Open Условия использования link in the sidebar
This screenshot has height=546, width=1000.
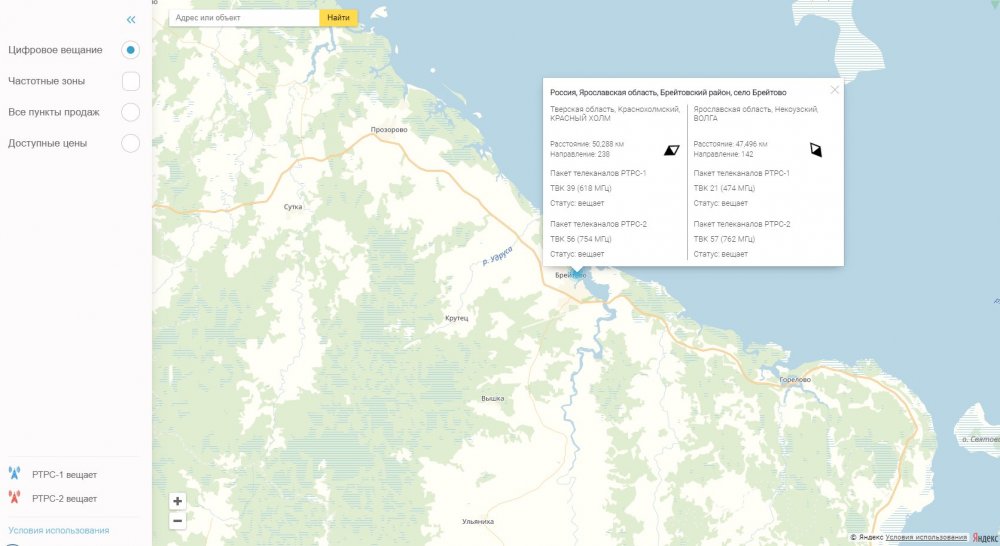[58, 530]
